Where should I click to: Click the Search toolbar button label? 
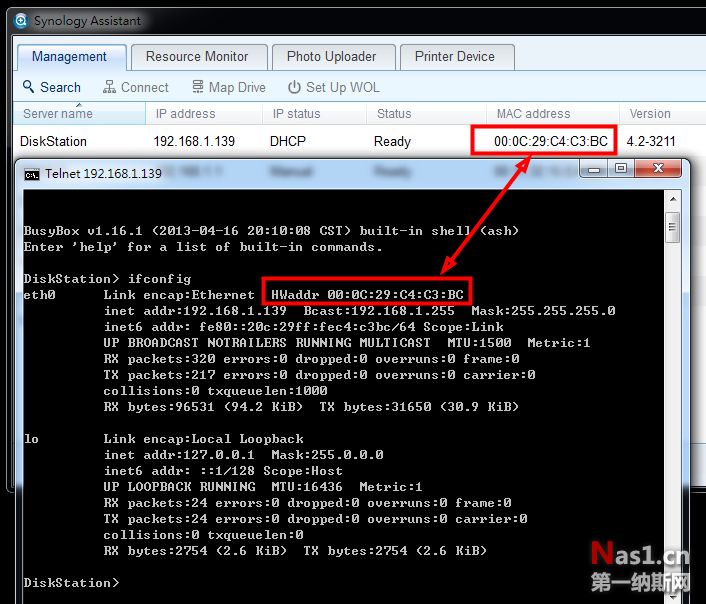60,87
